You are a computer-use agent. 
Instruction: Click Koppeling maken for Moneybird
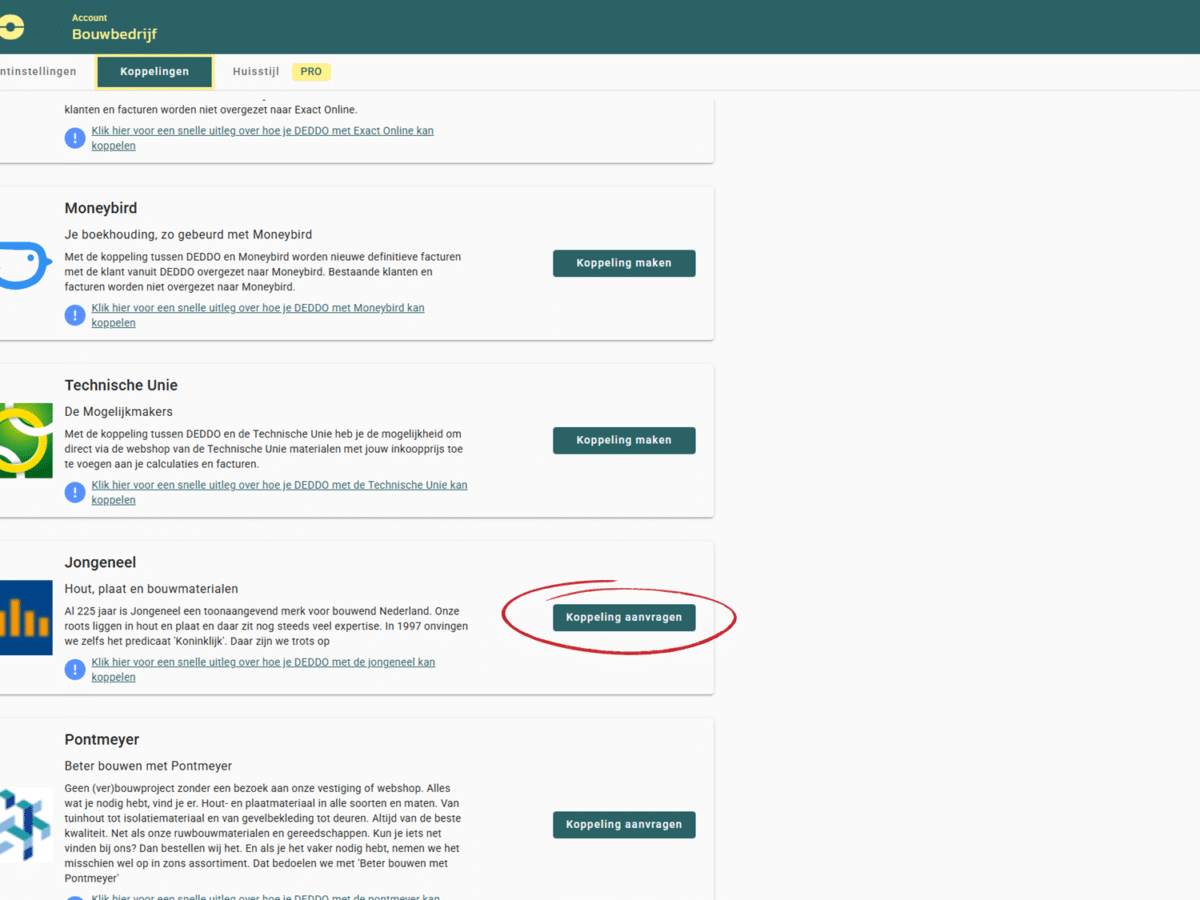624,263
